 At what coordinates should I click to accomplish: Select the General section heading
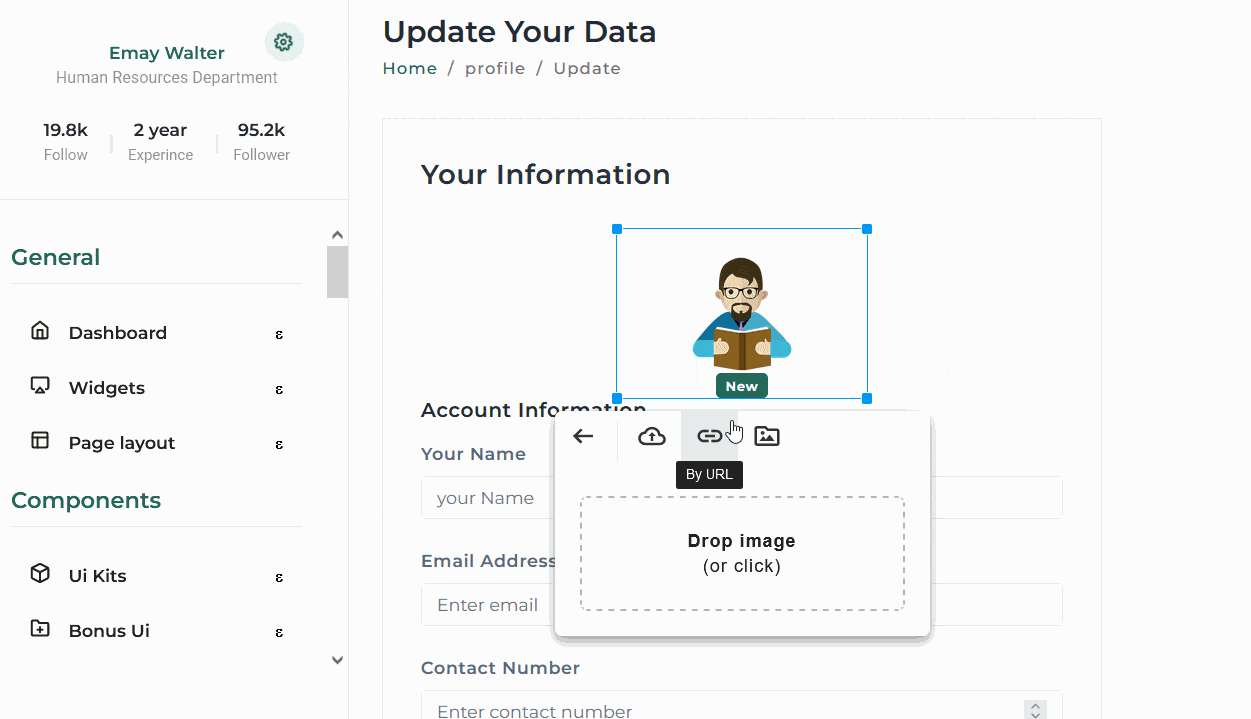click(x=55, y=257)
